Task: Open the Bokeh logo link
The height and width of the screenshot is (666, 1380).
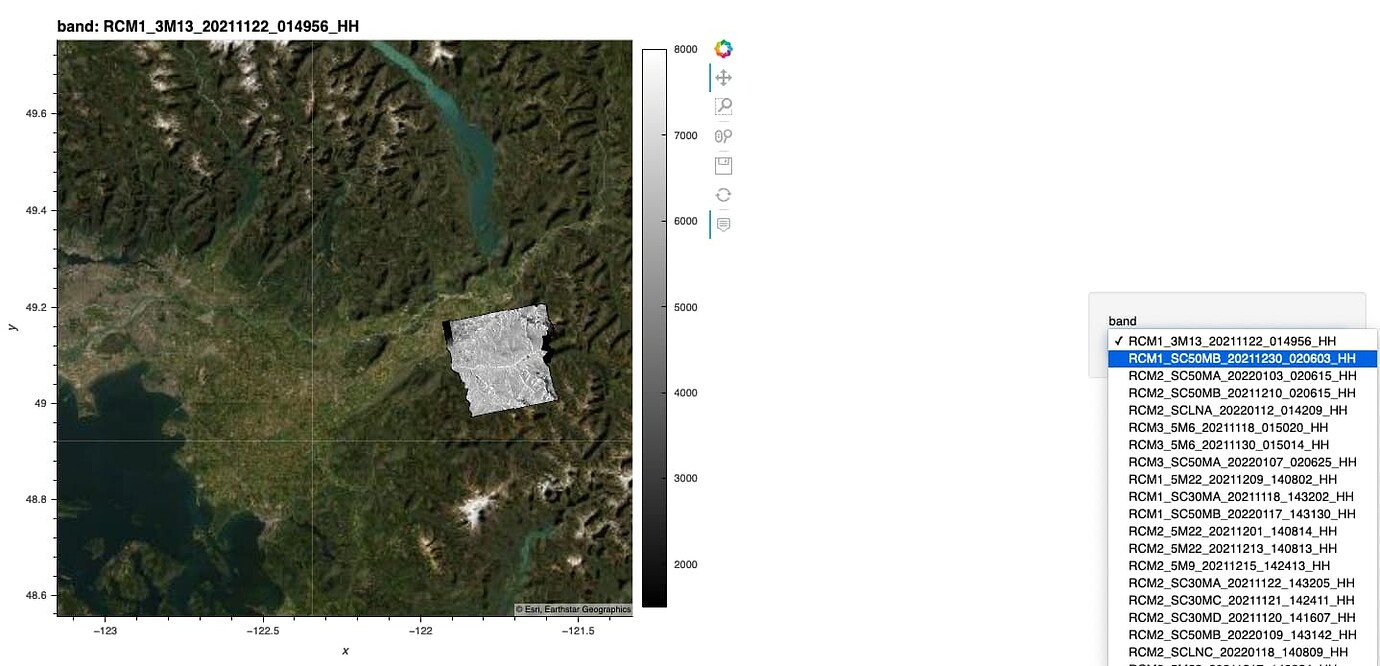Action: pos(723,49)
